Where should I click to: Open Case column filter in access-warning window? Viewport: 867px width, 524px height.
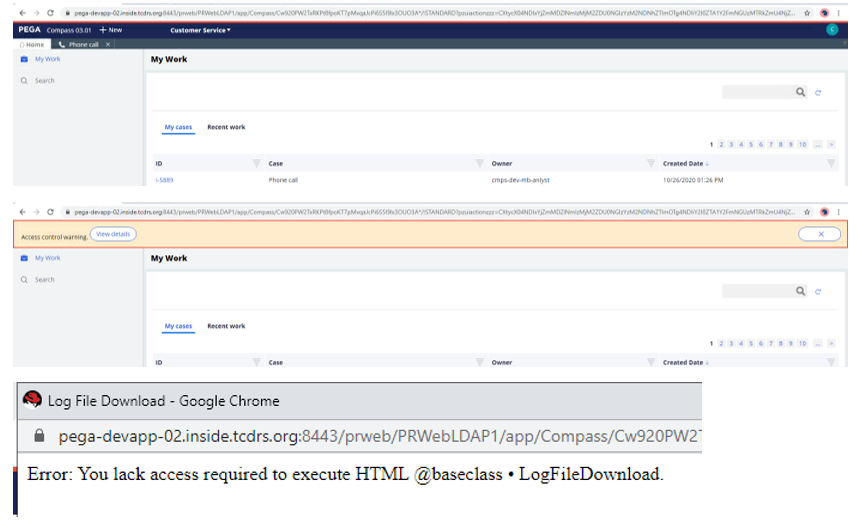[479, 362]
